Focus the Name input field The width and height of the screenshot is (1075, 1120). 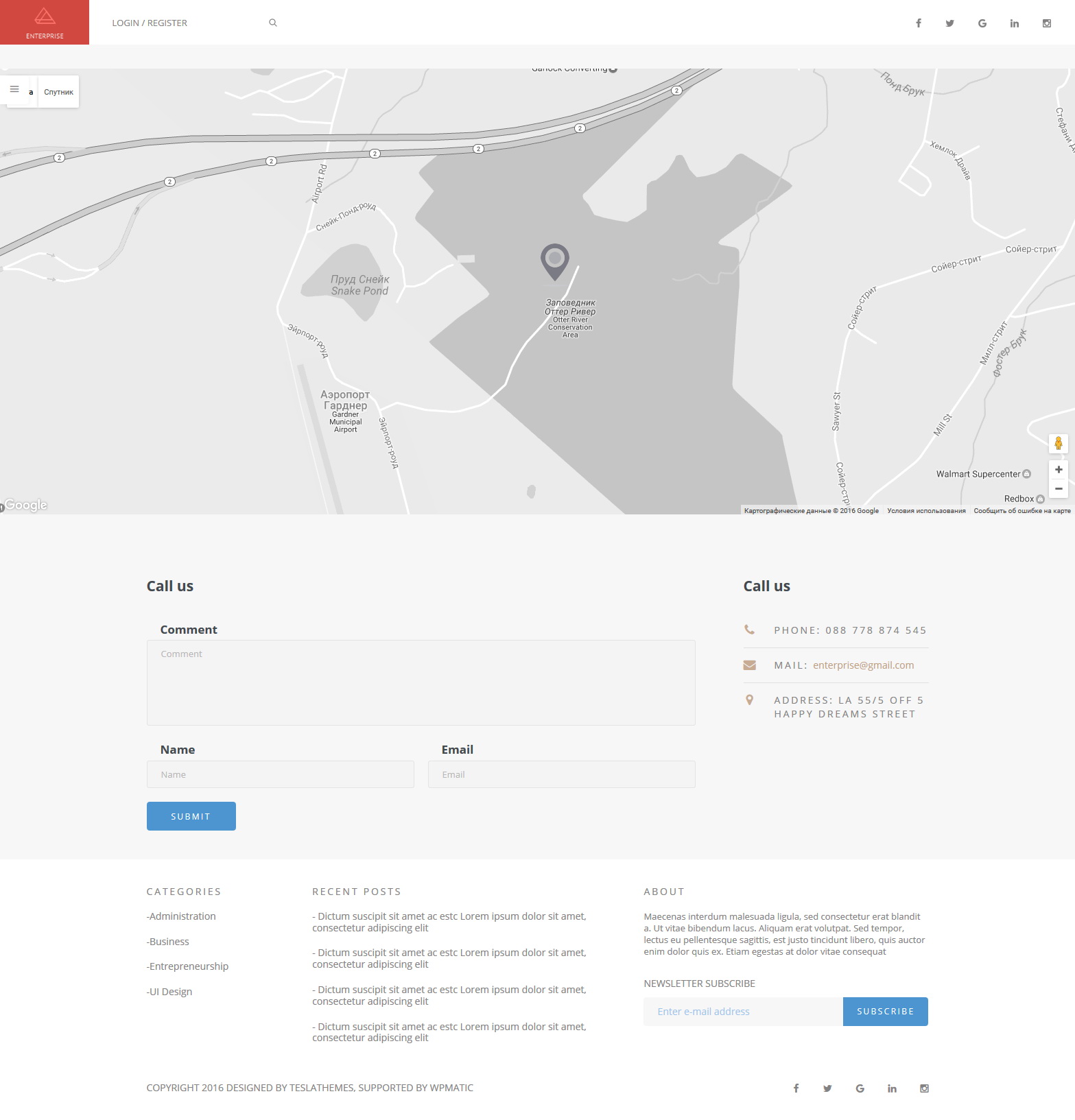(280, 774)
